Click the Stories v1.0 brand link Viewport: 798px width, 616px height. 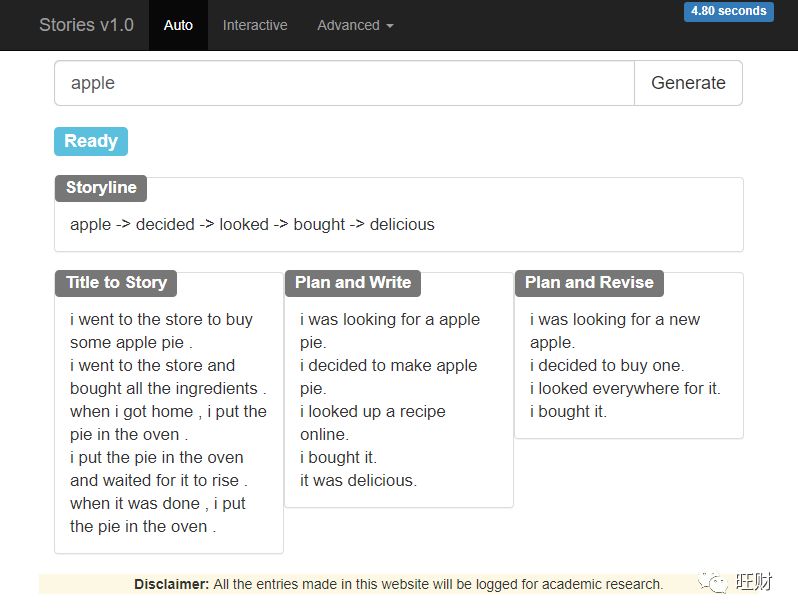pyautogui.click(x=86, y=25)
